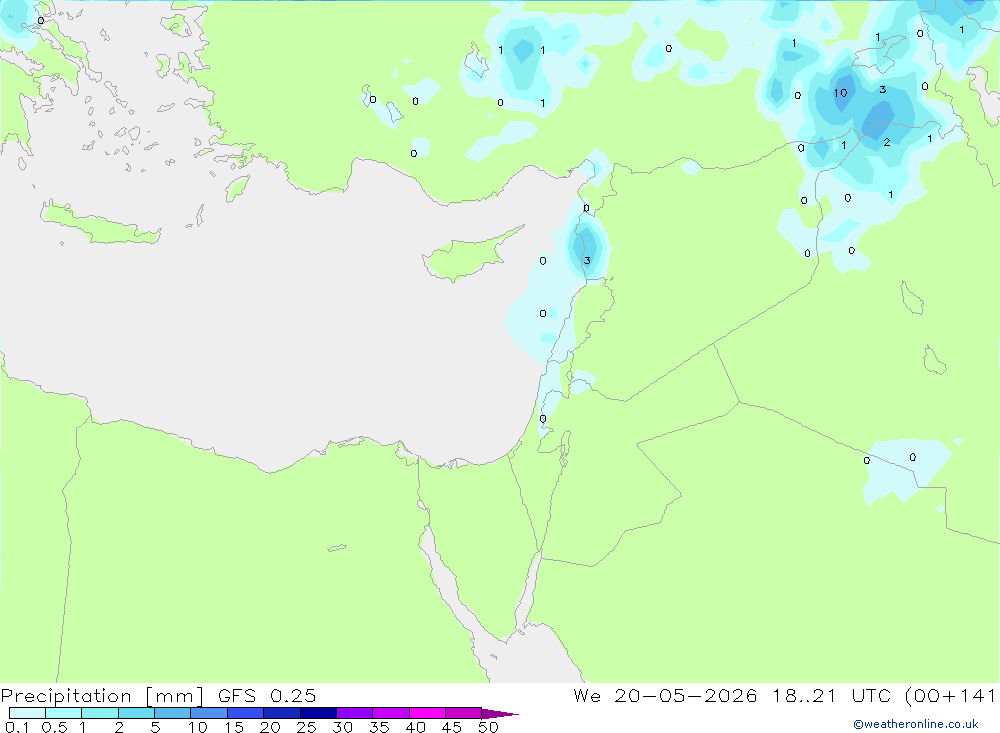Click the over-50 arrow tip of the legend

pyautogui.click(x=500, y=713)
